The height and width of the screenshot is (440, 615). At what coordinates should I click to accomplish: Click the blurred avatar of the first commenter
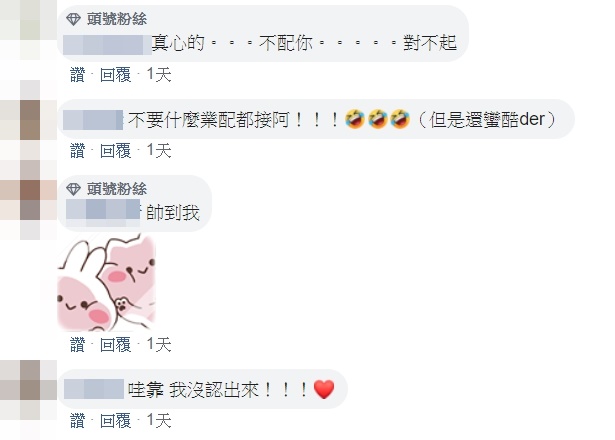pyautogui.click(x=28, y=29)
